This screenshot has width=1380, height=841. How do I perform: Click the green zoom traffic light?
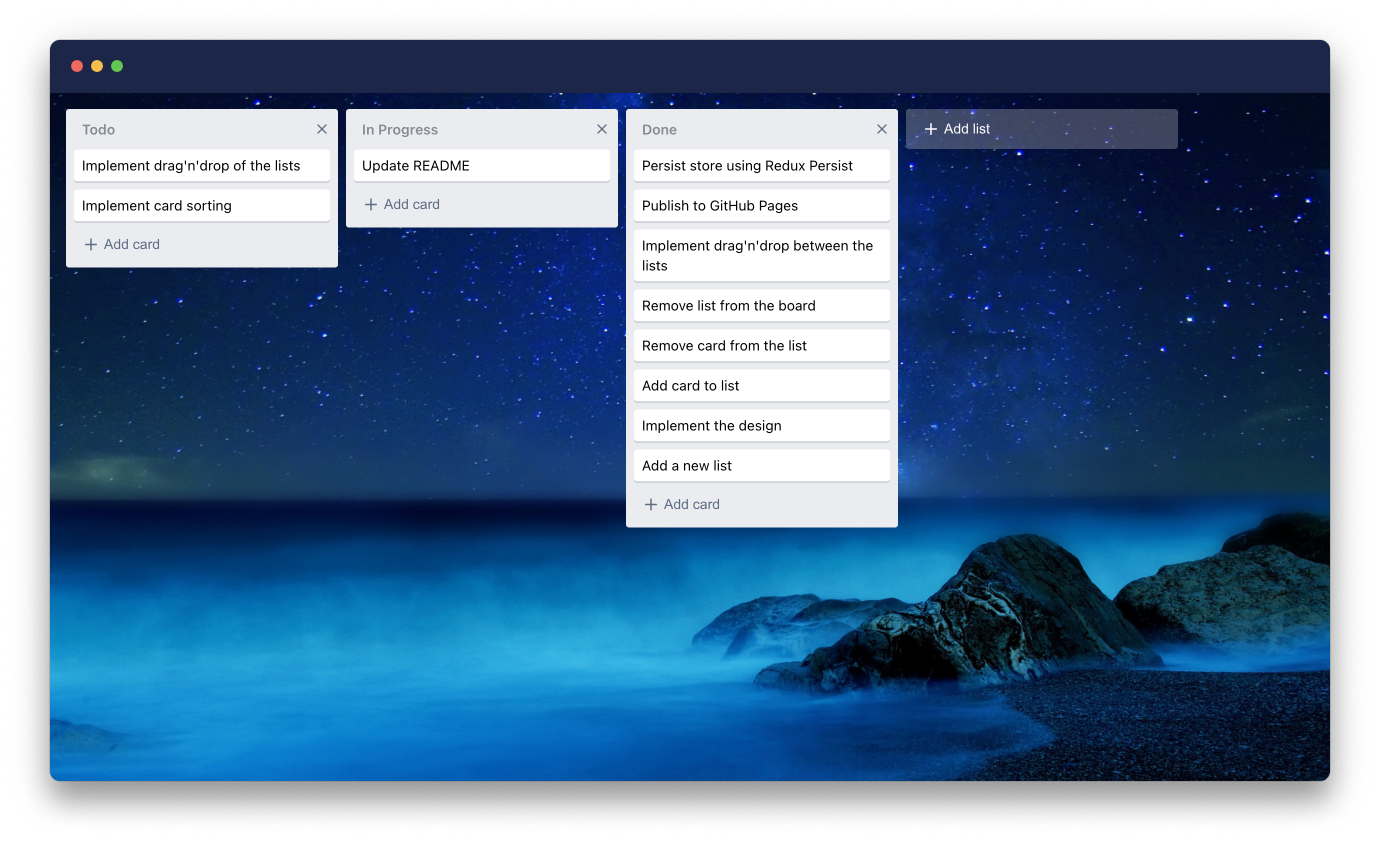click(117, 66)
